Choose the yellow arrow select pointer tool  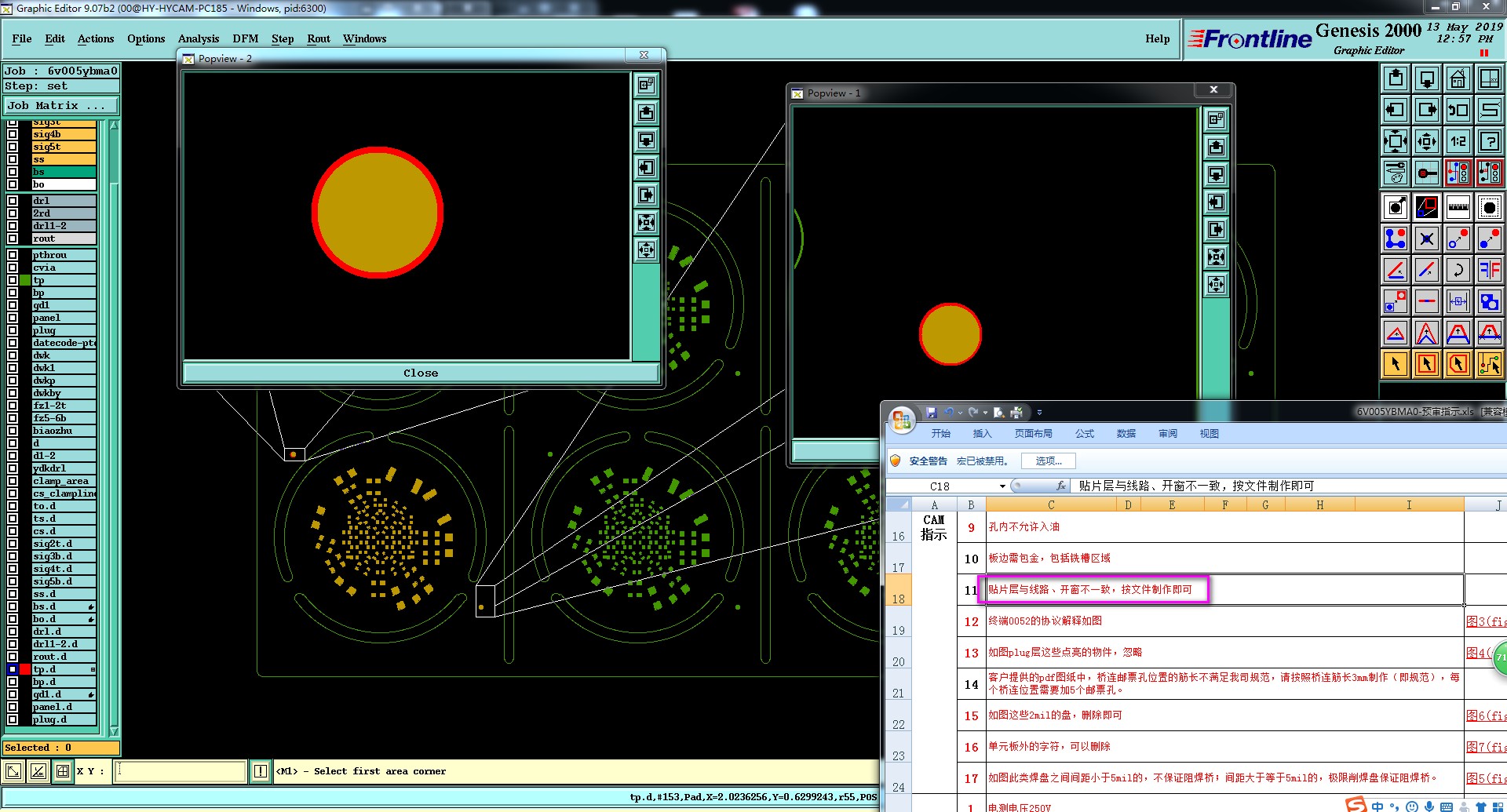click(x=1395, y=364)
